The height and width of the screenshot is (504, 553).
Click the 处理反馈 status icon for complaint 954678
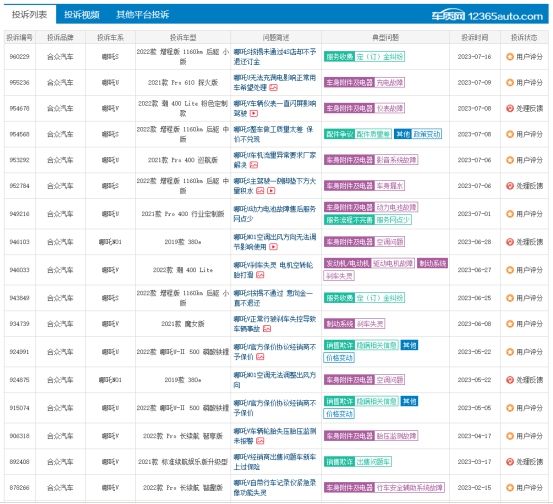510,108
